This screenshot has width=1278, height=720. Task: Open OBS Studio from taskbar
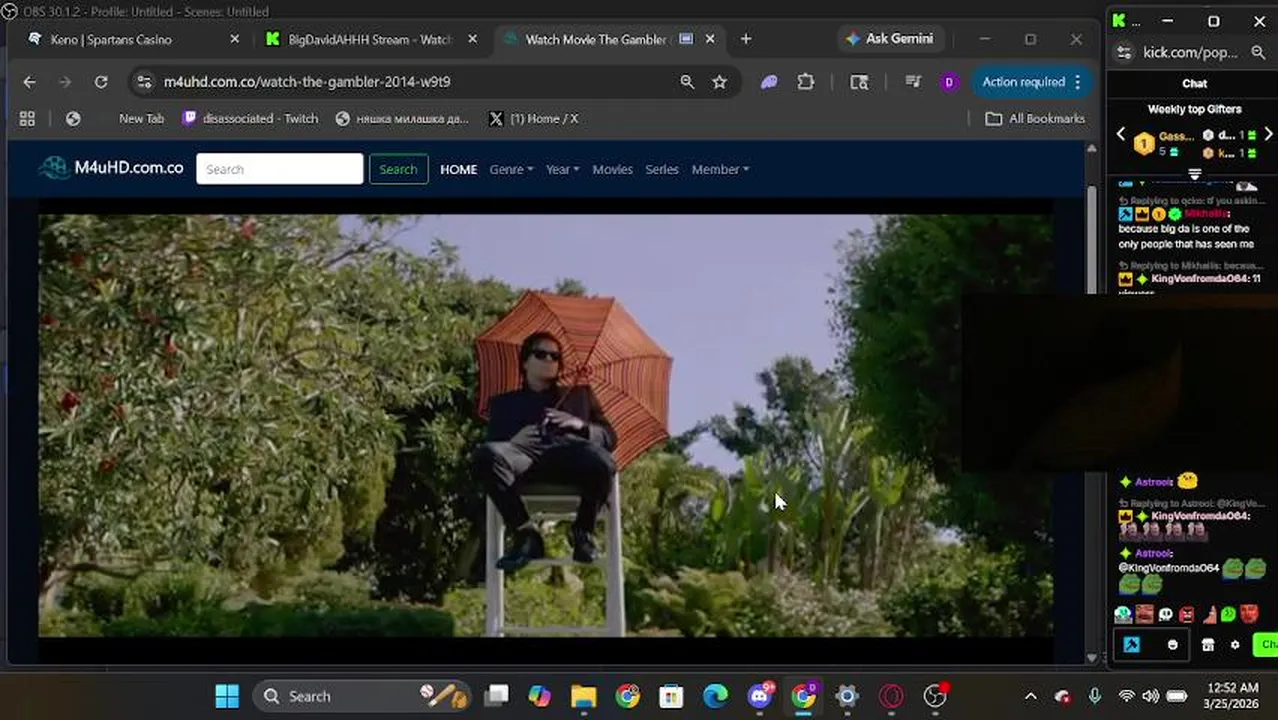[935, 696]
